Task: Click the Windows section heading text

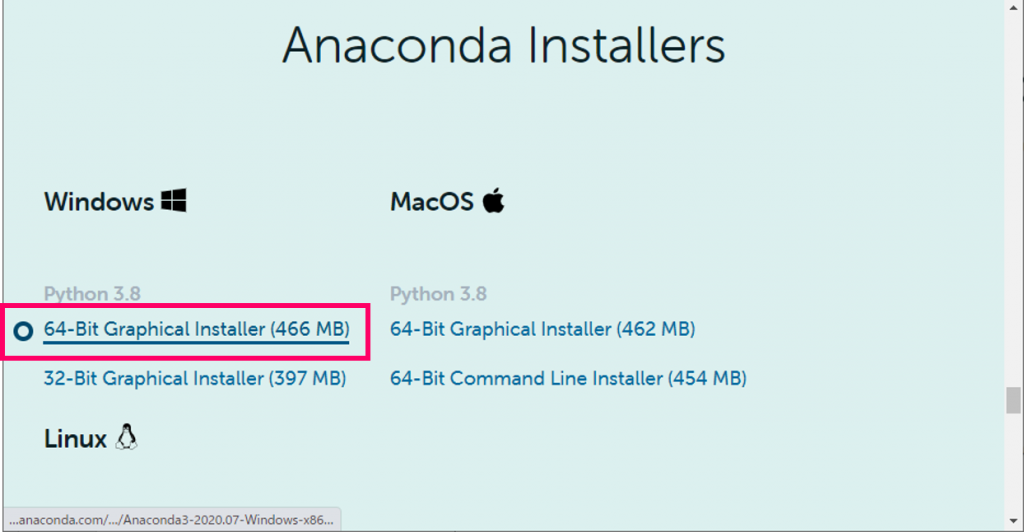Action: point(99,201)
